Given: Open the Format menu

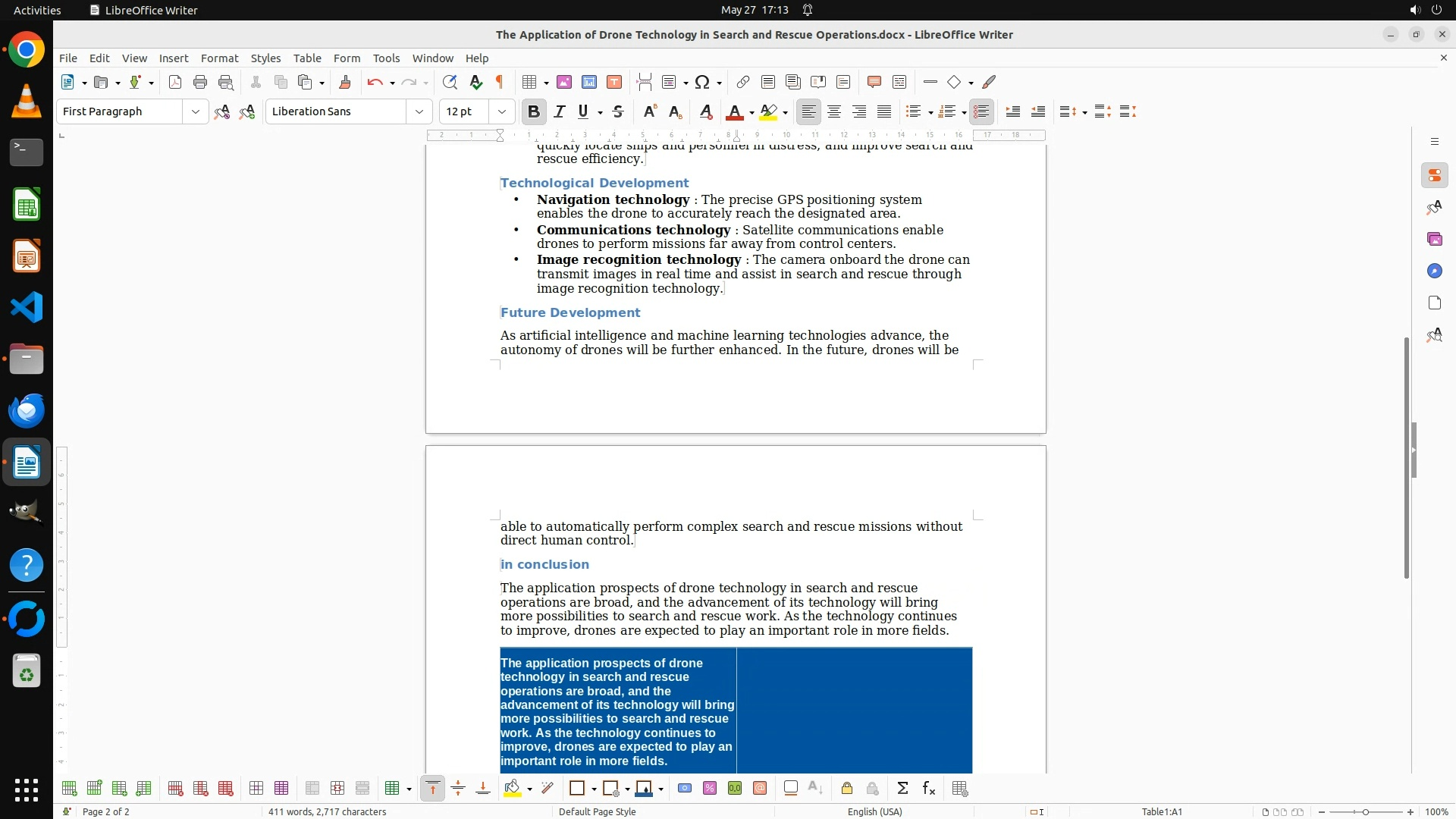Looking at the screenshot, I should point(219,58).
